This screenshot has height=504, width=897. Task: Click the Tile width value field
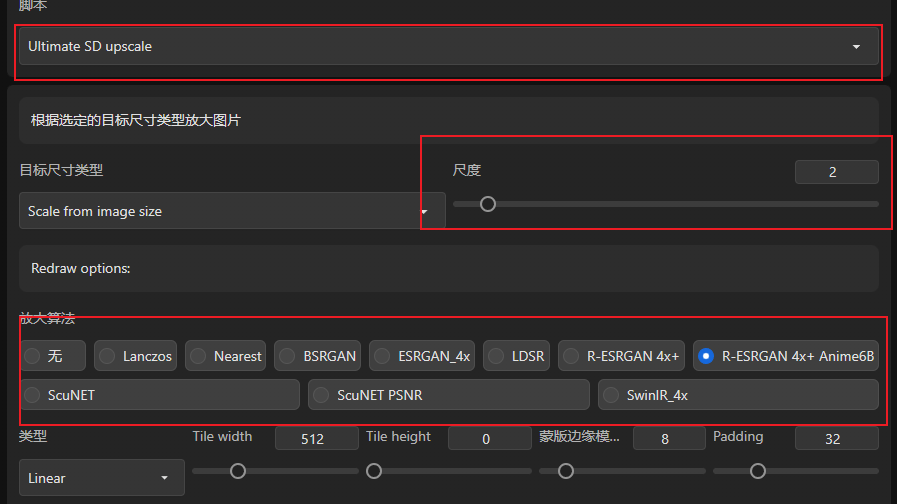pyautogui.click(x=316, y=438)
